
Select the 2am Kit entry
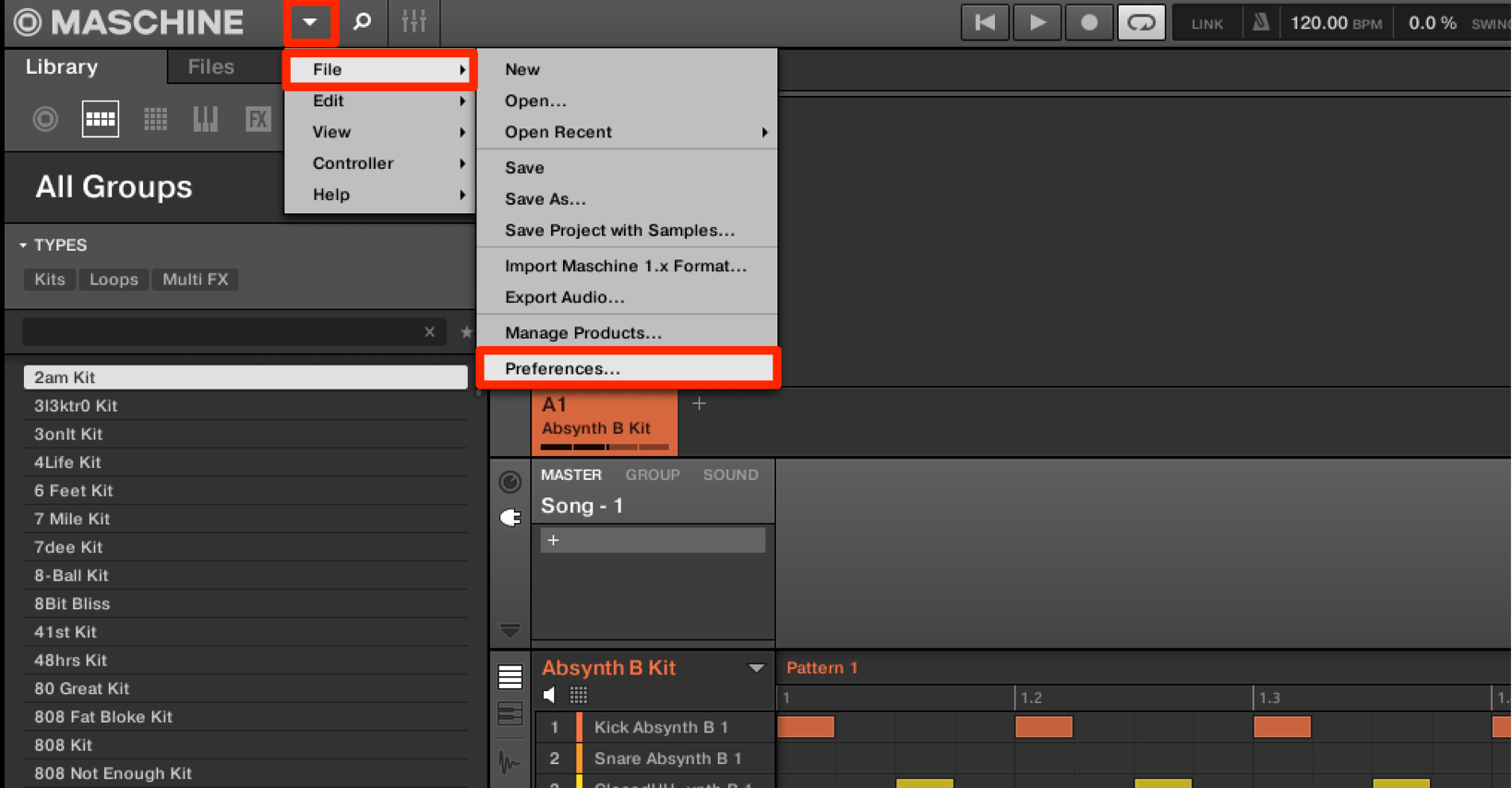tap(246, 377)
